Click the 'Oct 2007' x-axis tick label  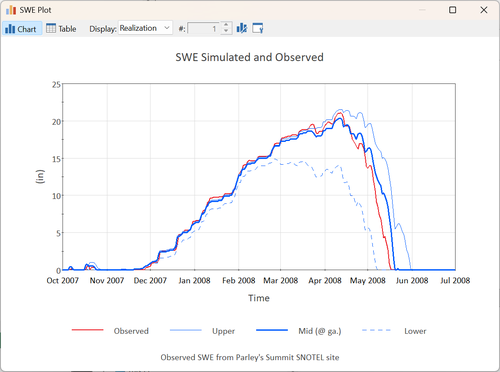pos(63,281)
